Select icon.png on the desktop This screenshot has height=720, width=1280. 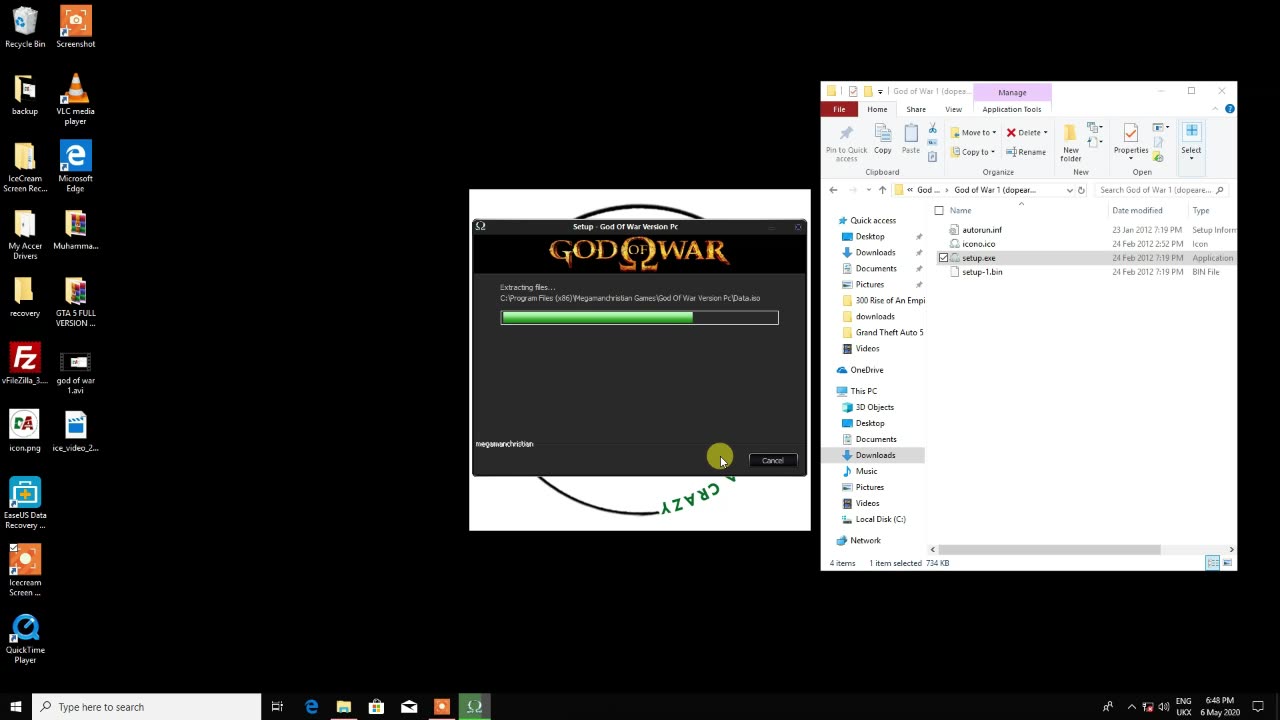[x=25, y=431]
